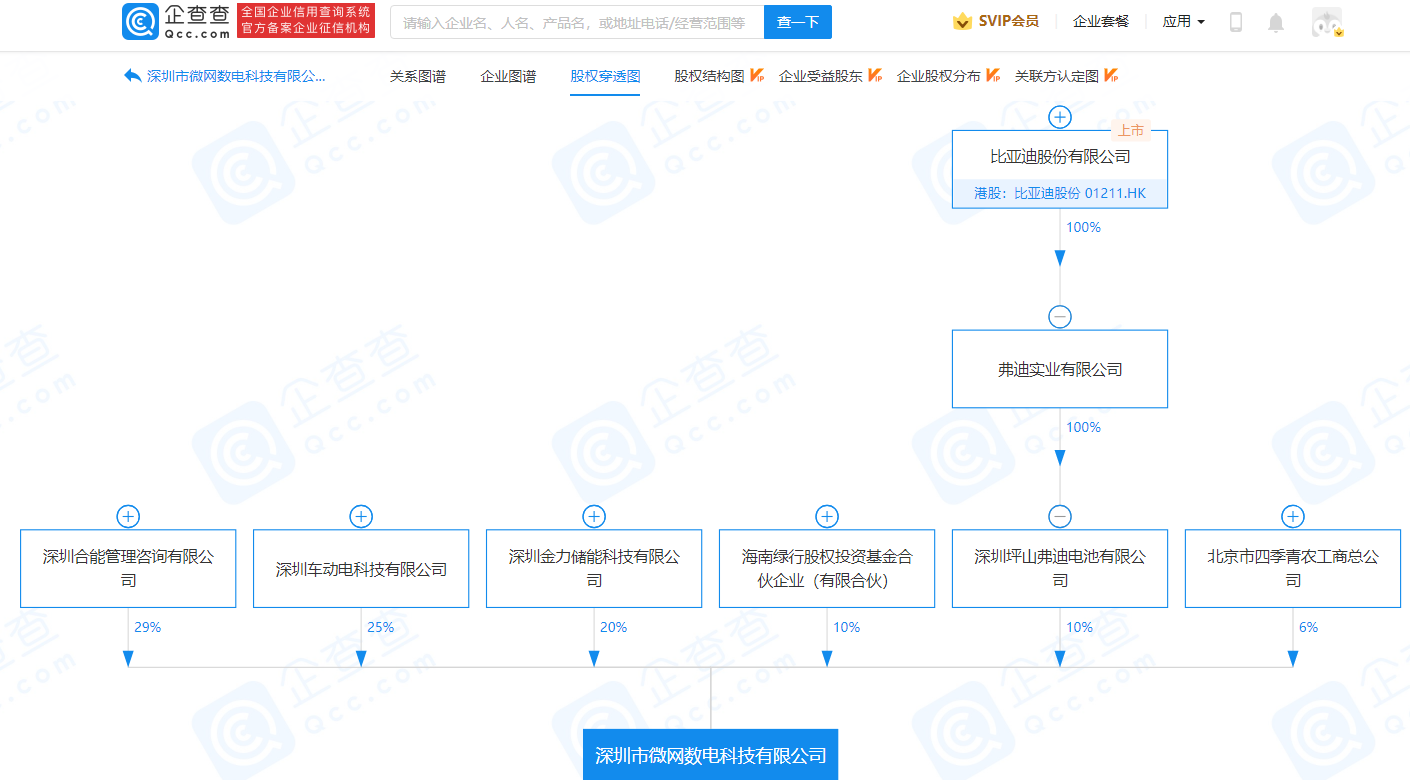Expand node above 比亚迪股份有限公司

click(1059, 117)
